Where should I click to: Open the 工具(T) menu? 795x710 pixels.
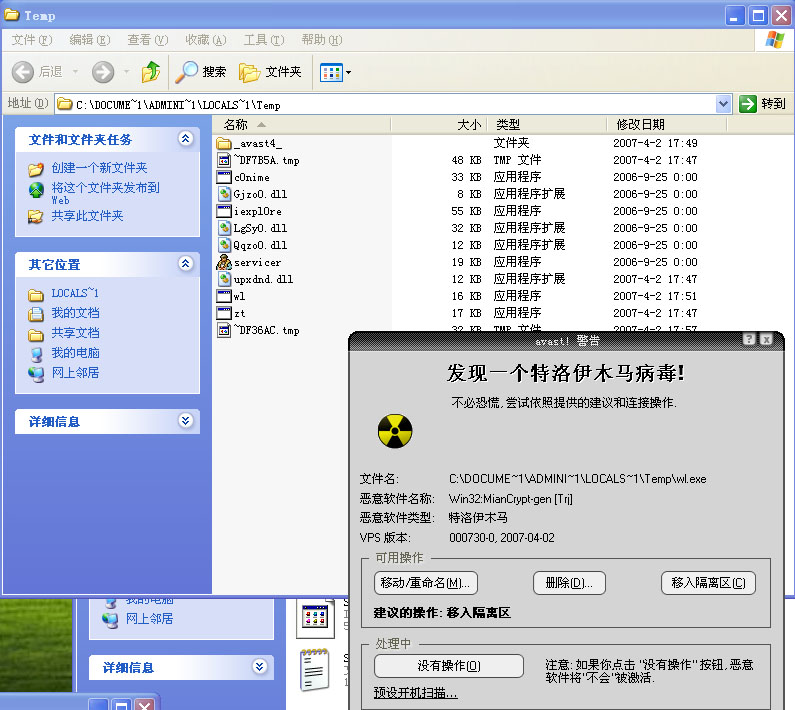point(263,40)
